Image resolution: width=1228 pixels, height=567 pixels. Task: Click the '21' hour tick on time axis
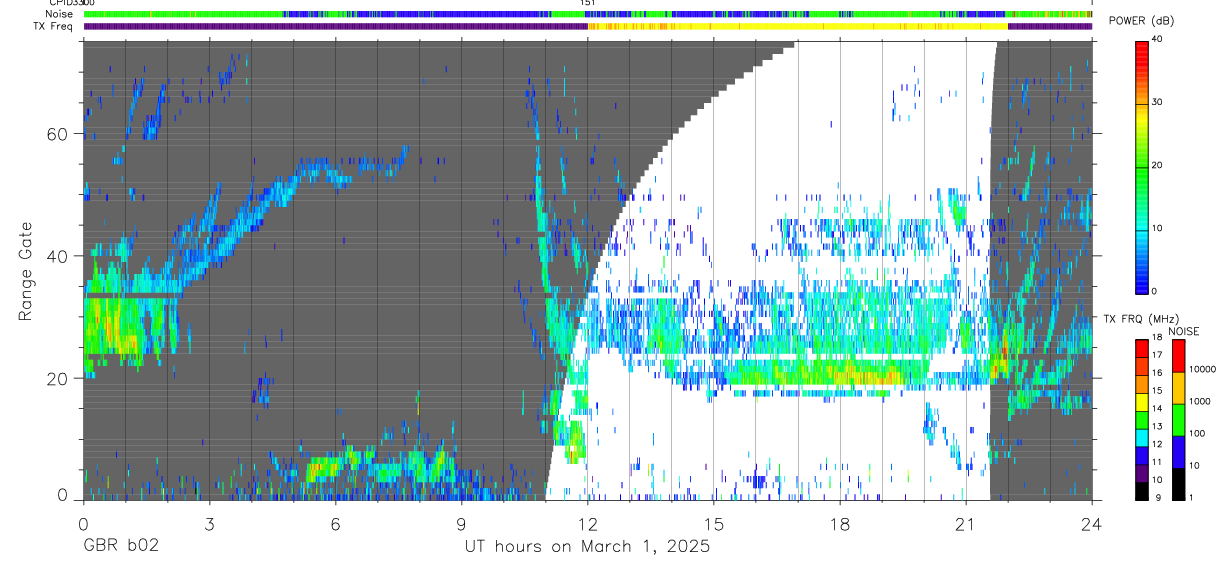pyautogui.click(x=966, y=523)
